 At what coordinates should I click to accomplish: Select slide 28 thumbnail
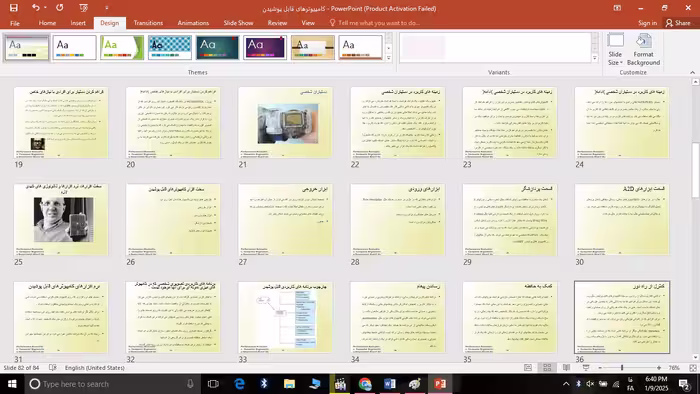(398, 220)
